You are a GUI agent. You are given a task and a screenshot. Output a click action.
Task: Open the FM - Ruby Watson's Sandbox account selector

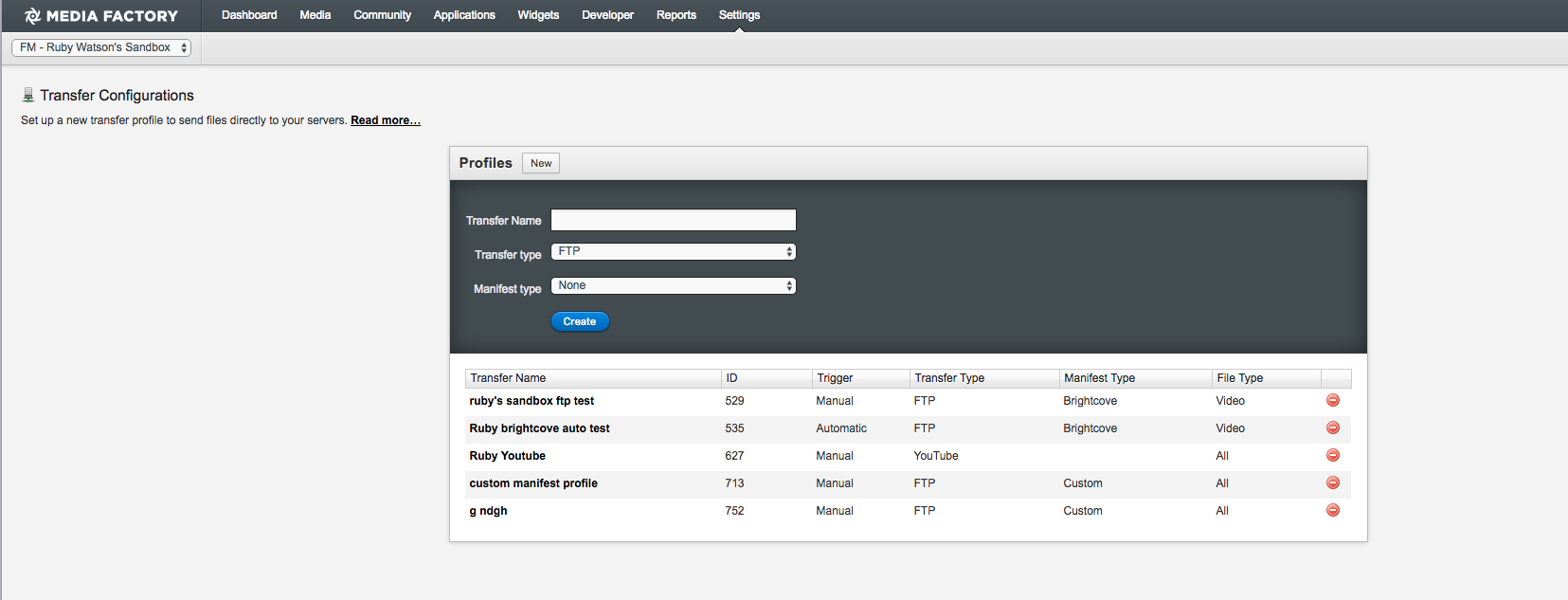pyautogui.click(x=101, y=47)
